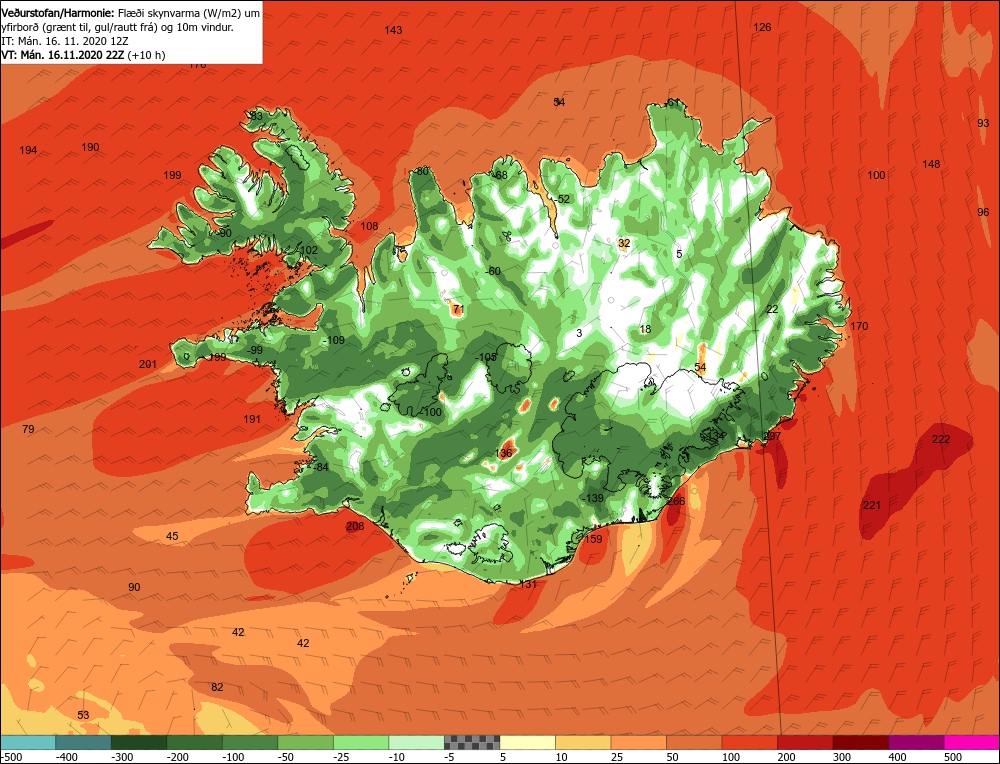Click the light green -25 to -10 swatch

[361, 742]
